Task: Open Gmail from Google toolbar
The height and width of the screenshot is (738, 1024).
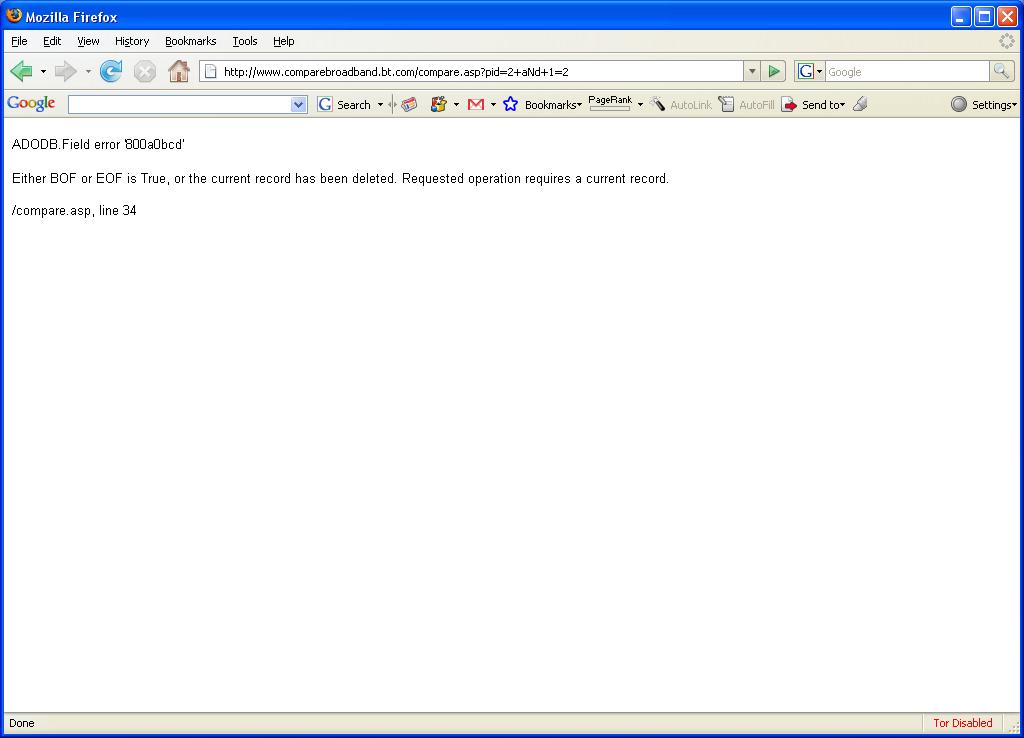Action: click(x=475, y=104)
